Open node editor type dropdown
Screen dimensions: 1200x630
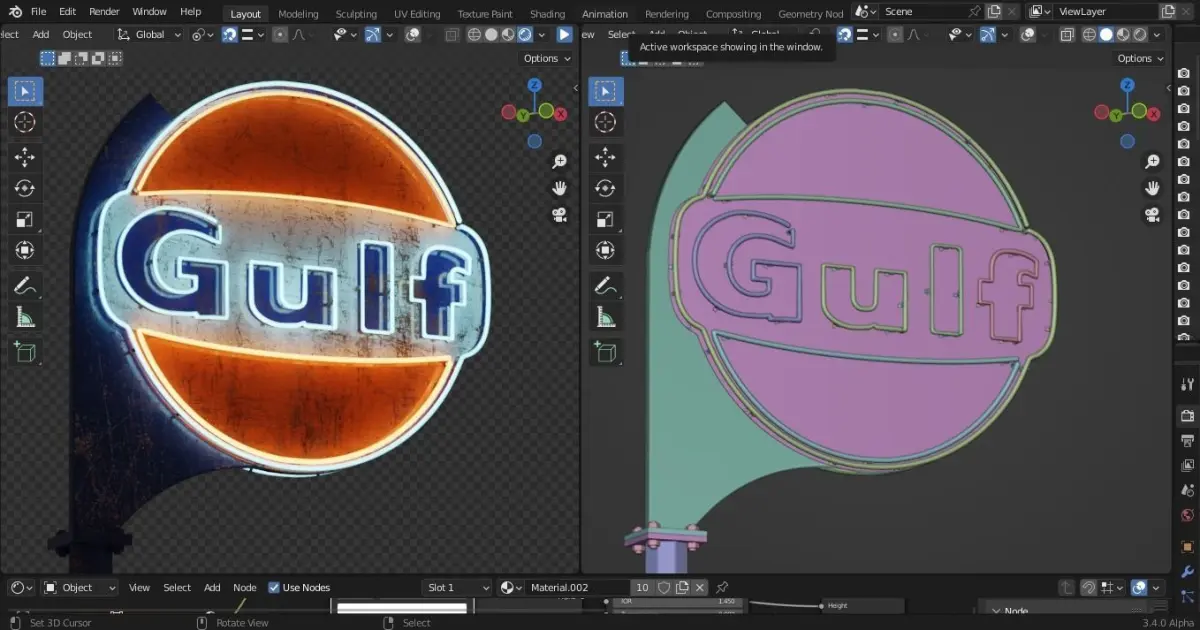click(21, 588)
